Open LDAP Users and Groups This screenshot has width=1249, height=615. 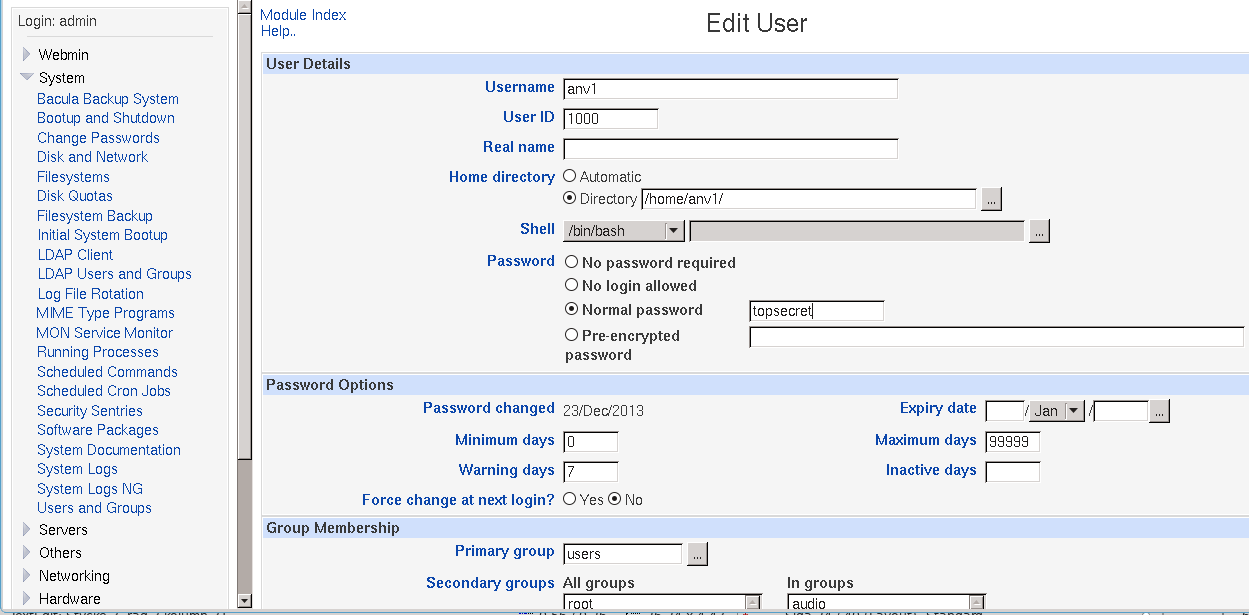pos(115,274)
